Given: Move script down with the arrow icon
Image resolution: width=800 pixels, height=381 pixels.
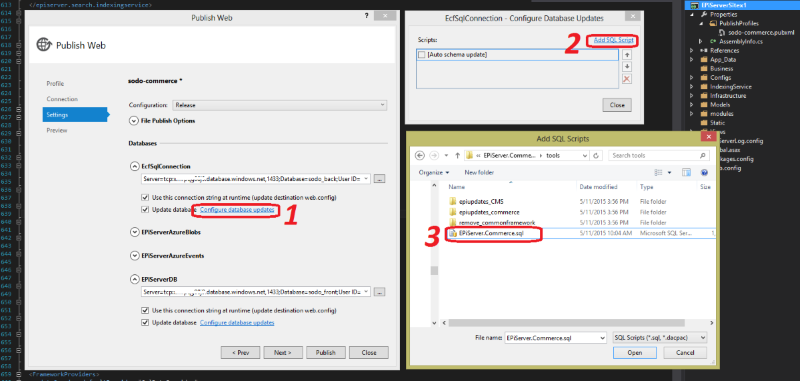Looking at the screenshot, I should (x=627, y=67).
